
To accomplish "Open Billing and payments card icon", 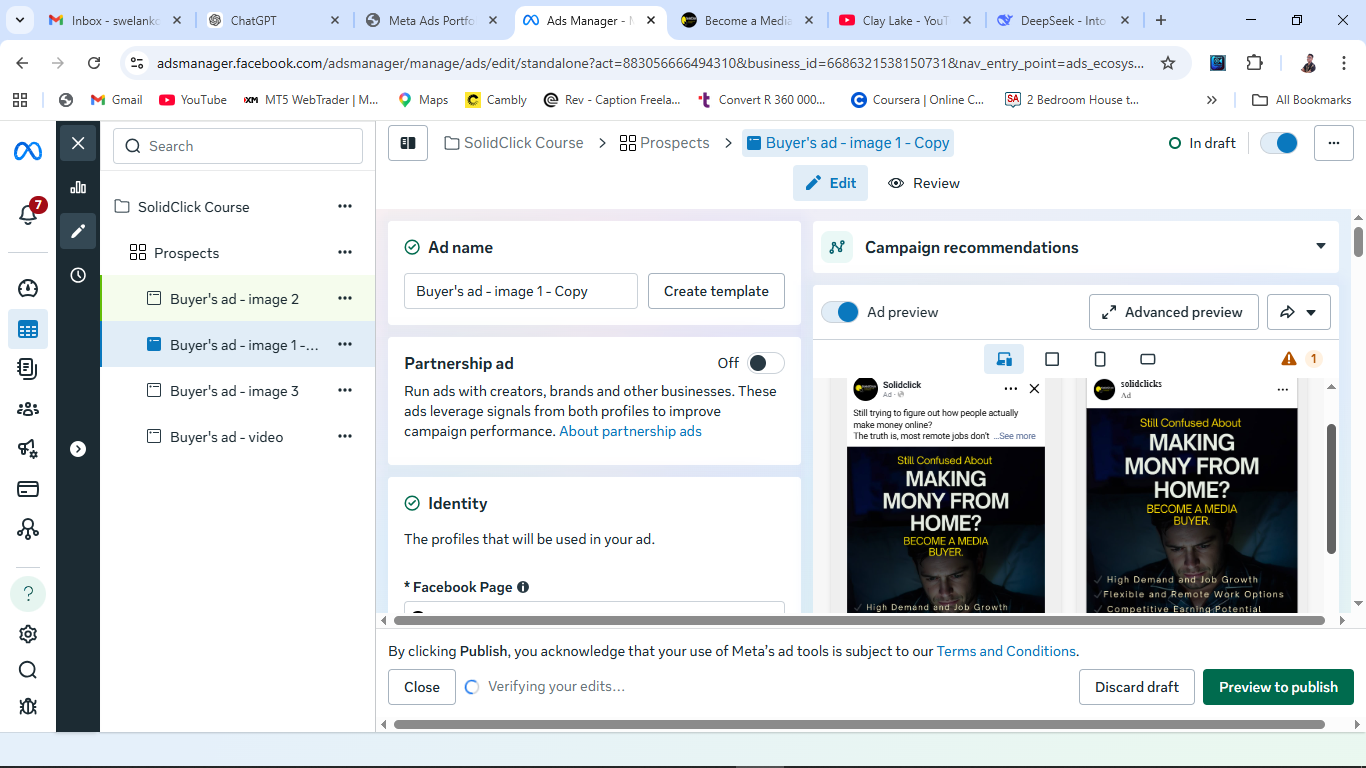I will (x=28, y=489).
